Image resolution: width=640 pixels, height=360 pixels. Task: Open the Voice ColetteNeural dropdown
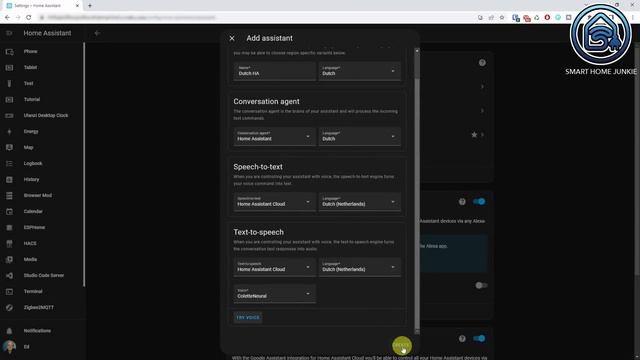275,294
